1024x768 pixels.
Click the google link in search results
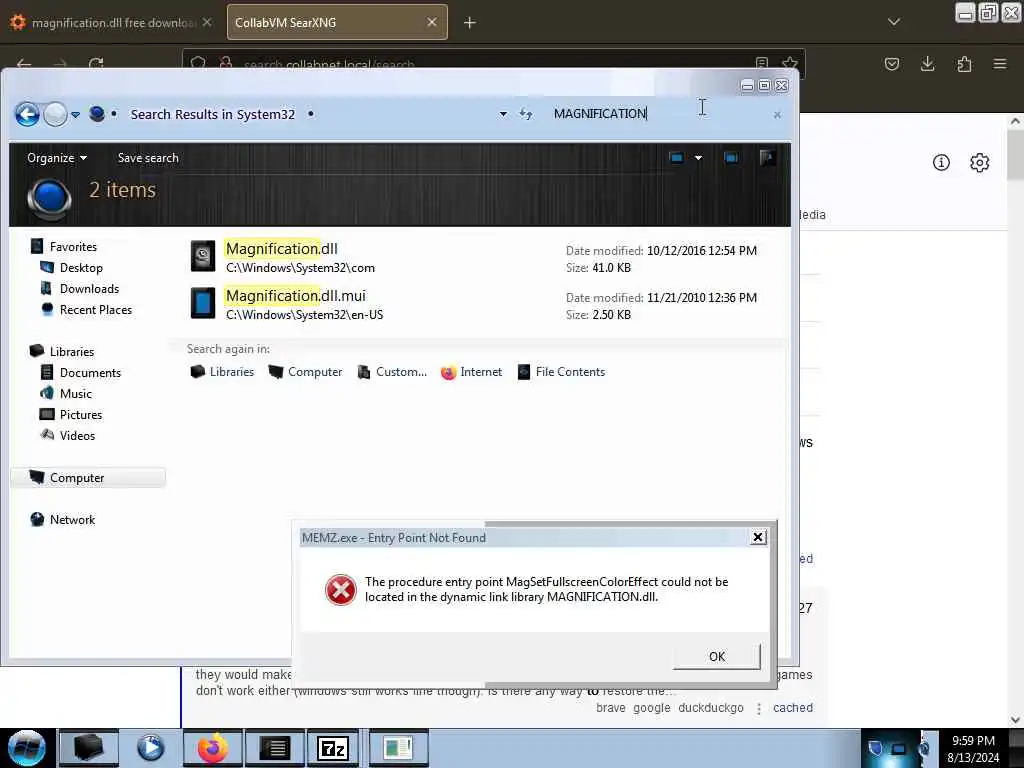coord(652,708)
